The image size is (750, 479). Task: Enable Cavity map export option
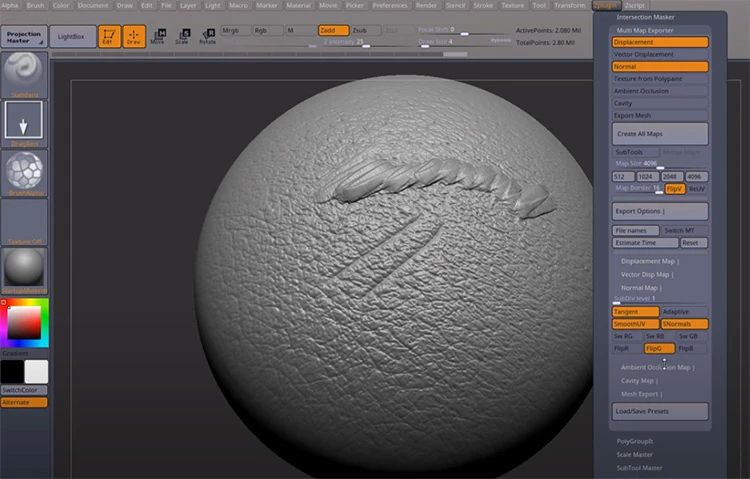click(660, 103)
